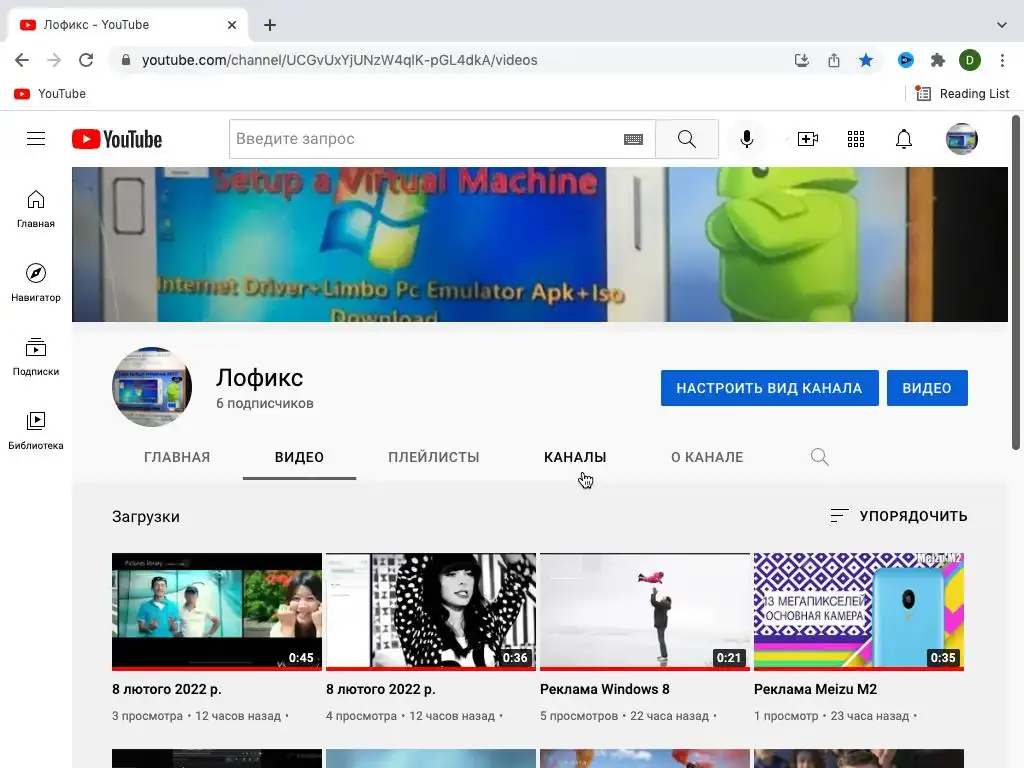Expand the tab search chevron
1024x768 pixels.
pos(1002,25)
